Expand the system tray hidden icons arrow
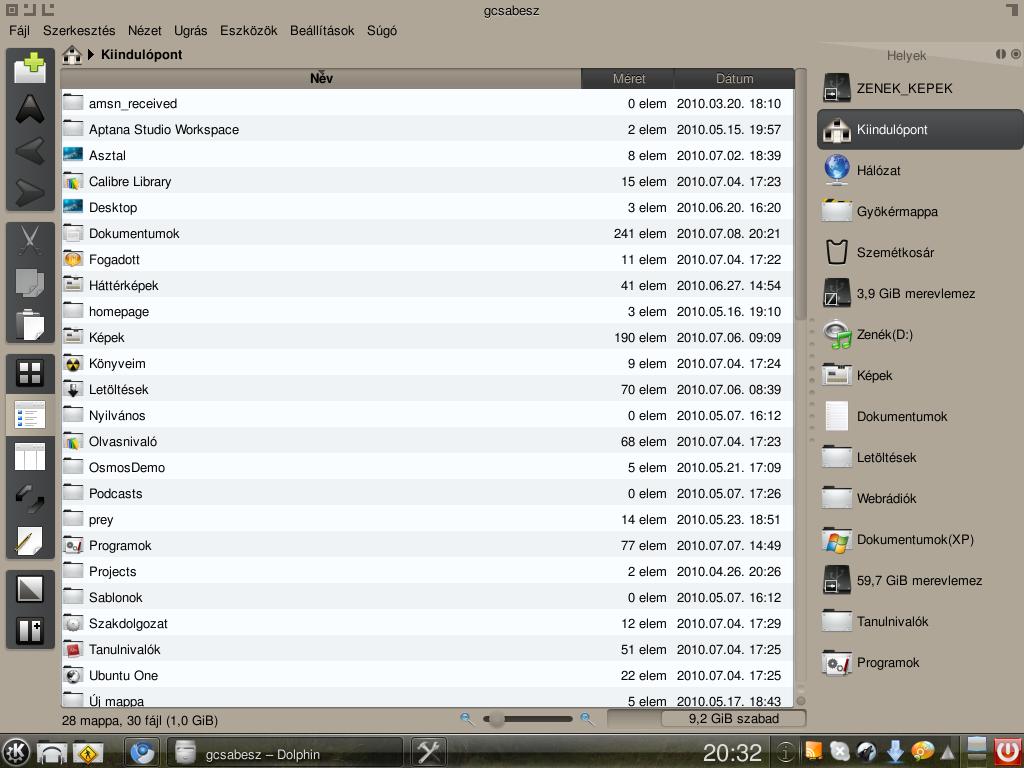 click(948, 753)
